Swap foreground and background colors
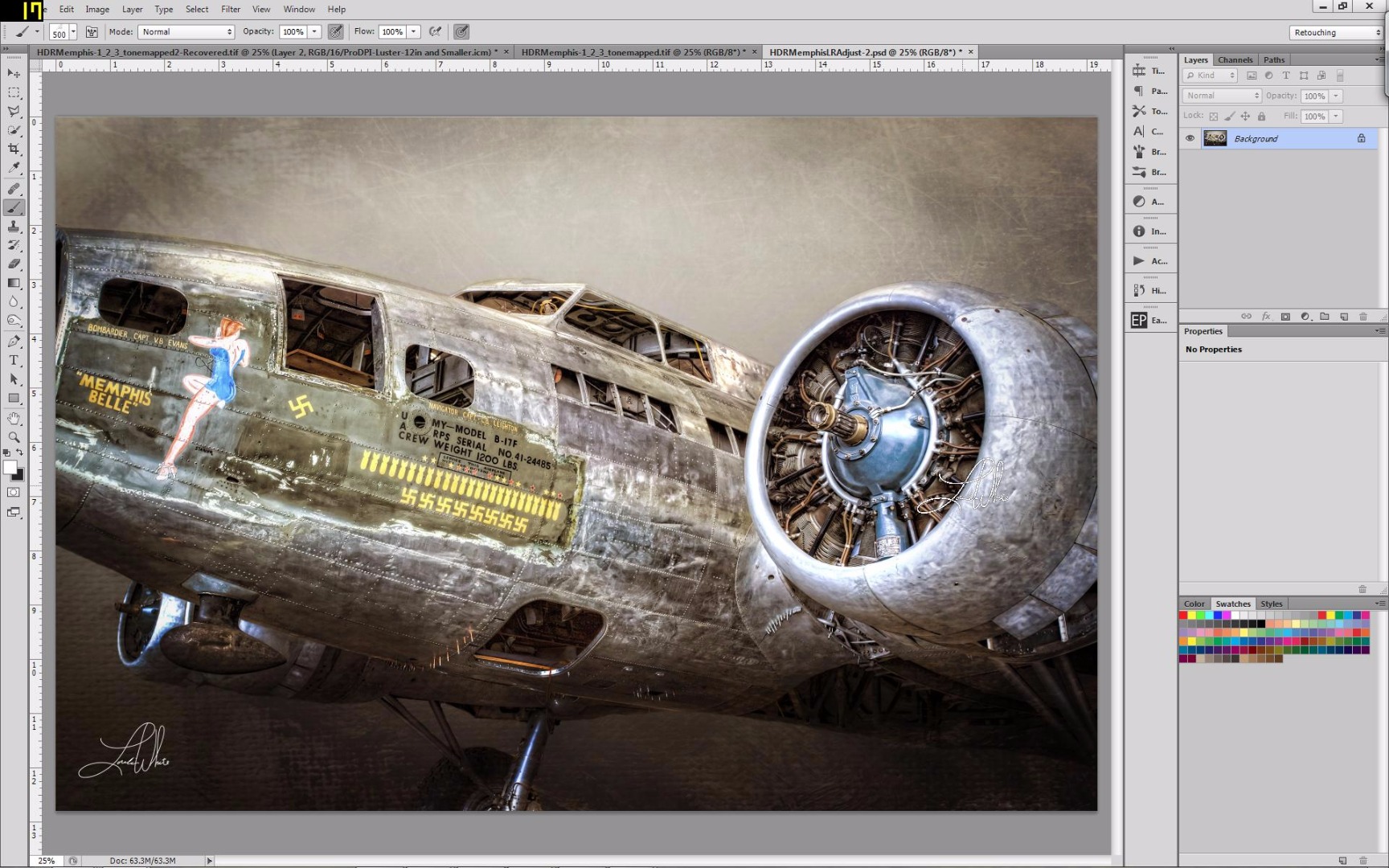 click(19, 453)
